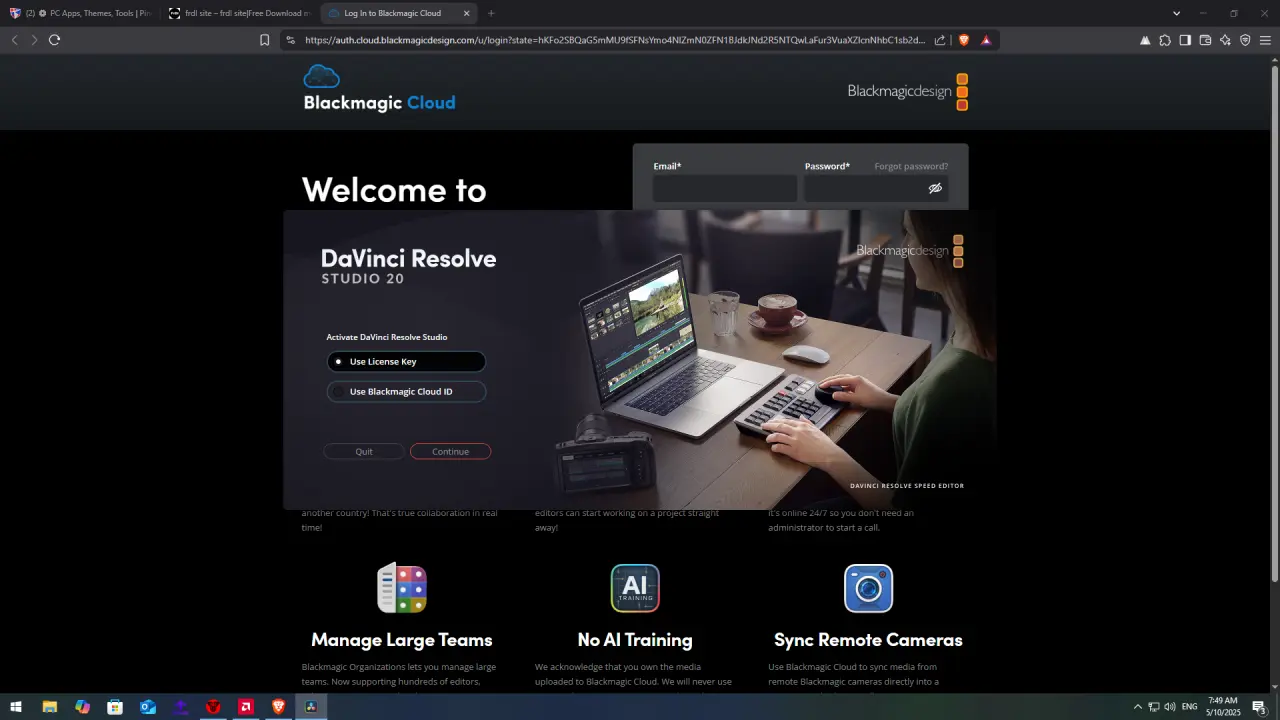Open AMD Software from taskbar

point(245,707)
